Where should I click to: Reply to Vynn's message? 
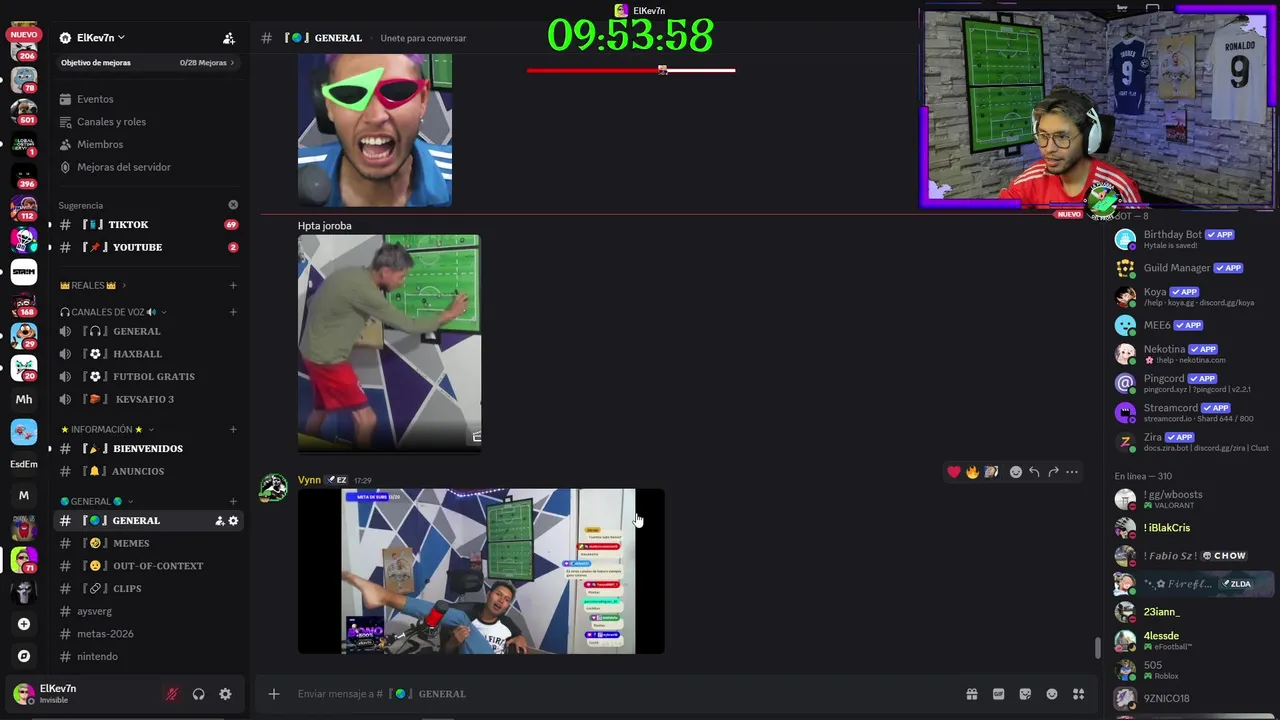click(1034, 472)
